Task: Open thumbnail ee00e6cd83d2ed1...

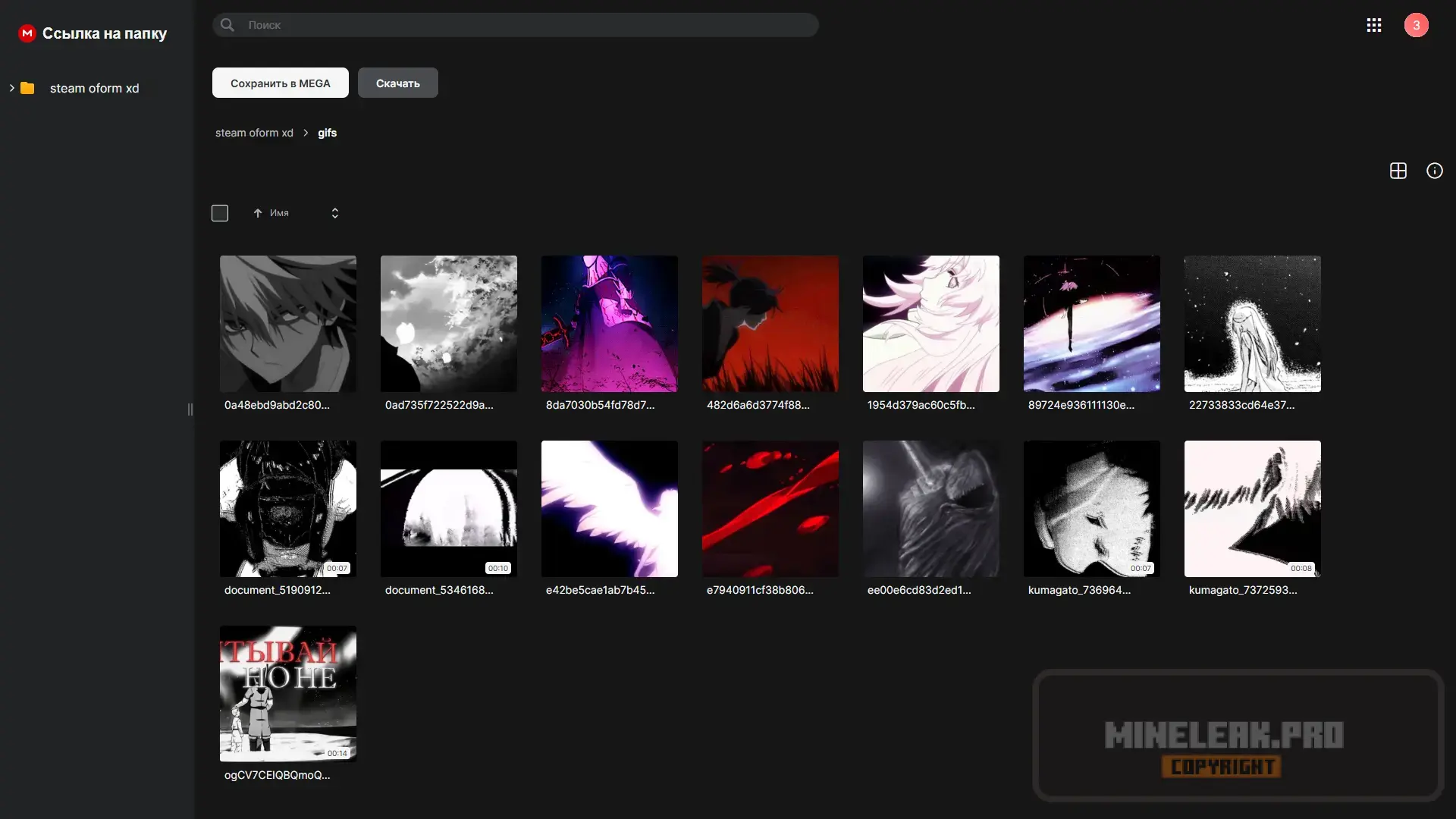Action: [x=931, y=509]
